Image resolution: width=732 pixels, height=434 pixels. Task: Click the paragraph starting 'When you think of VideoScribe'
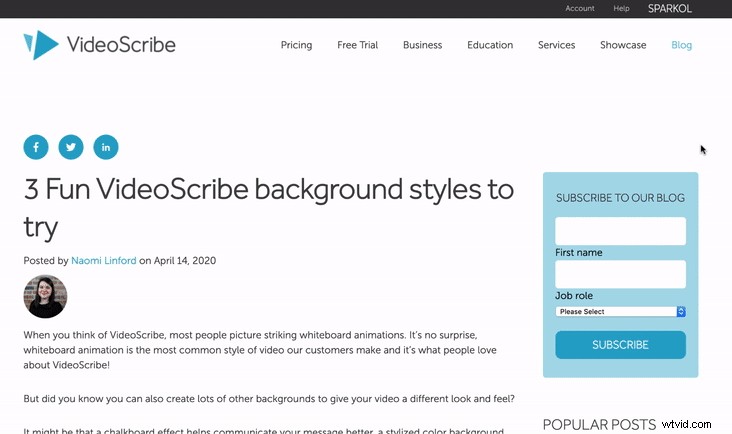tap(260, 350)
